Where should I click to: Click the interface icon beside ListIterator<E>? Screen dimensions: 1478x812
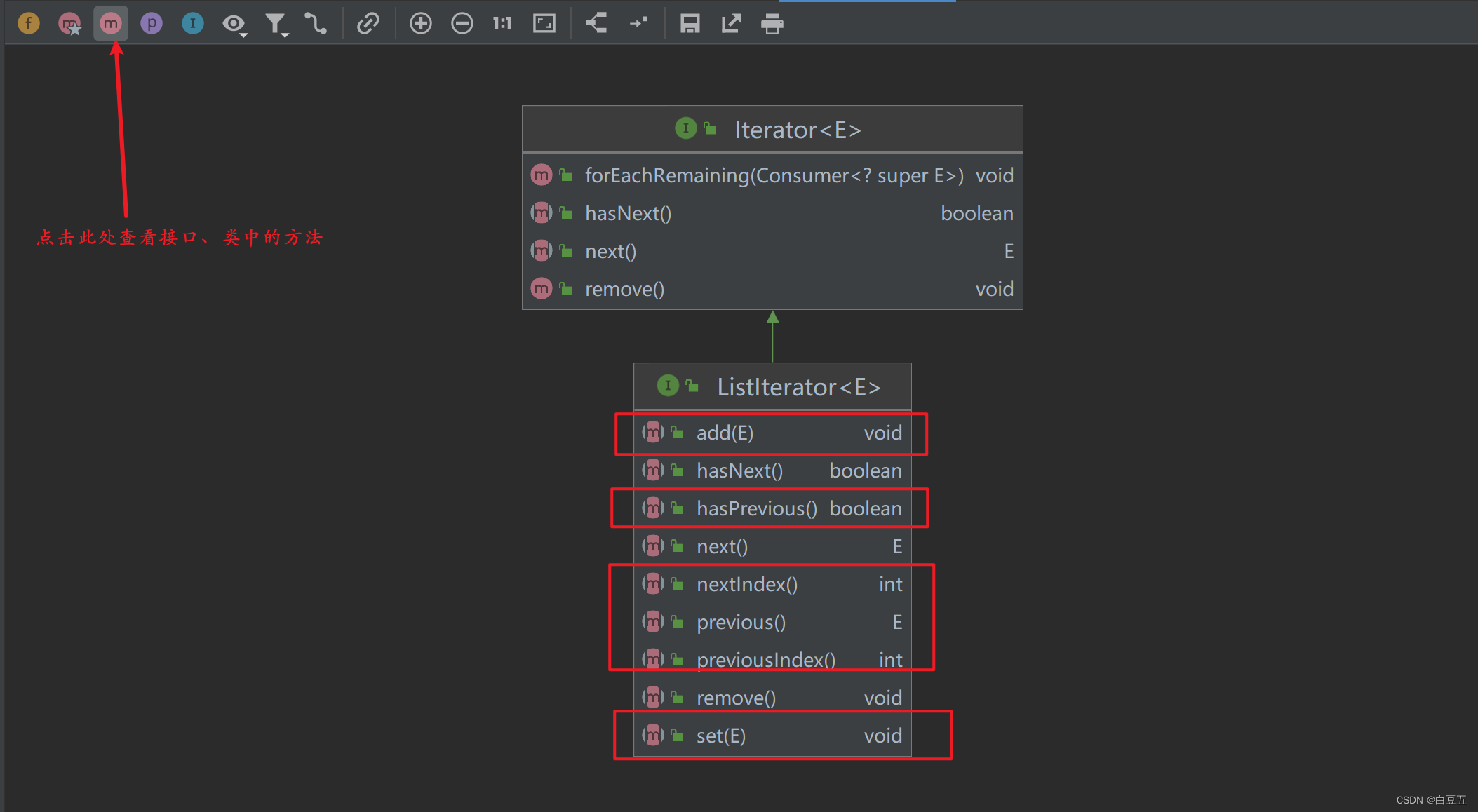(x=668, y=385)
